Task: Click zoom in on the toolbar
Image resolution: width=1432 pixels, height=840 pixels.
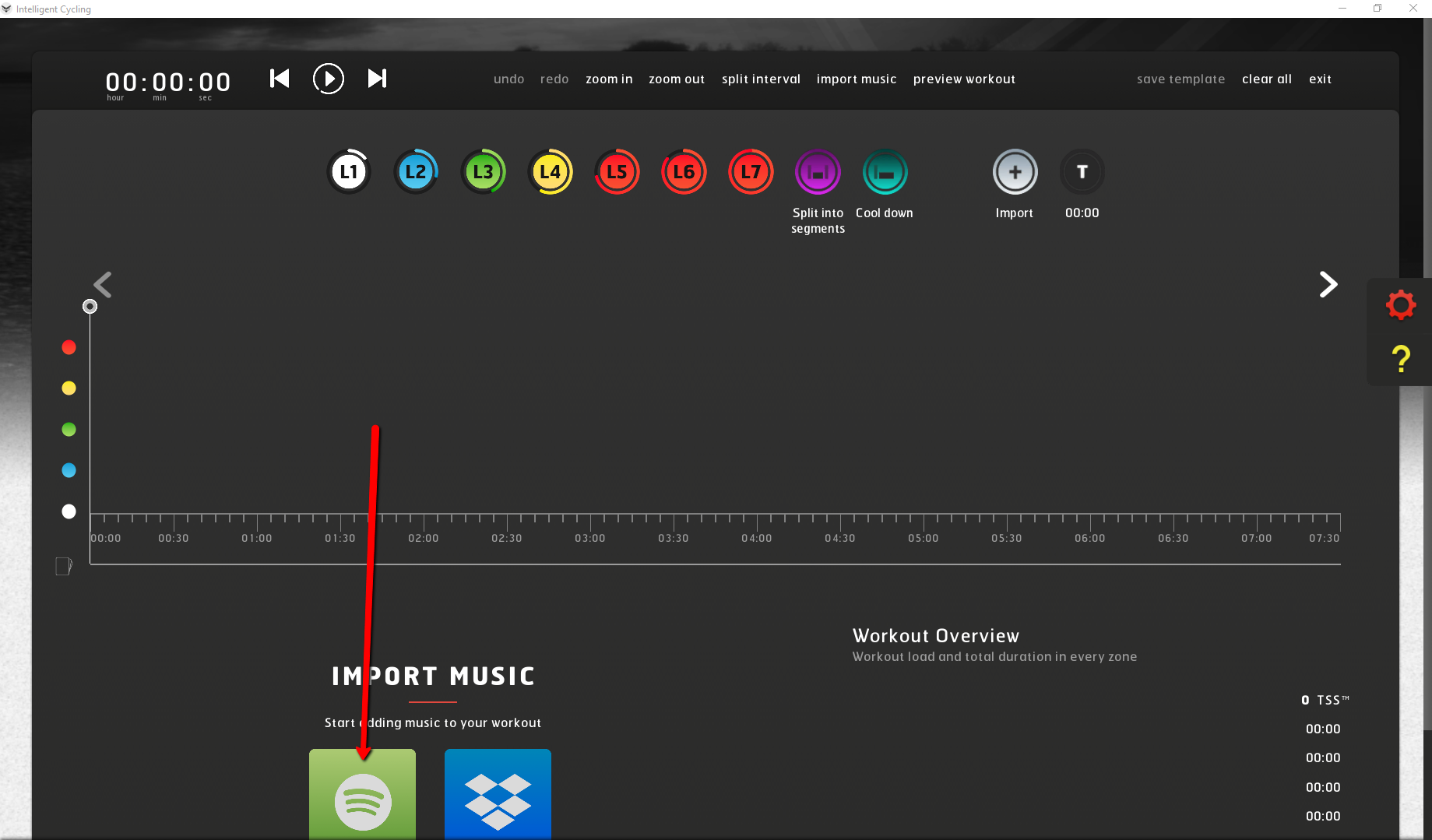Action: point(609,79)
